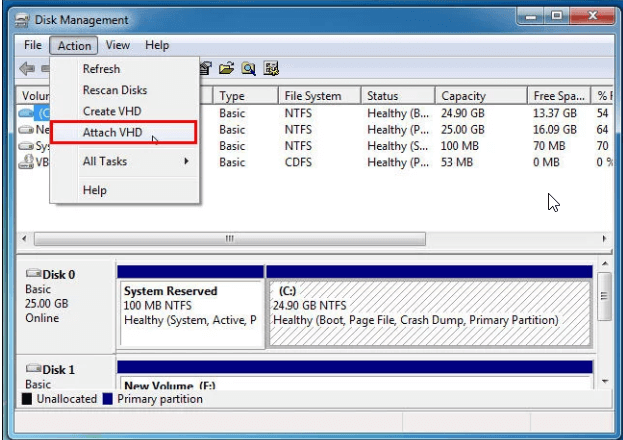Click Refresh in the Action menu
The width and height of the screenshot is (623, 440).
tap(101, 69)
